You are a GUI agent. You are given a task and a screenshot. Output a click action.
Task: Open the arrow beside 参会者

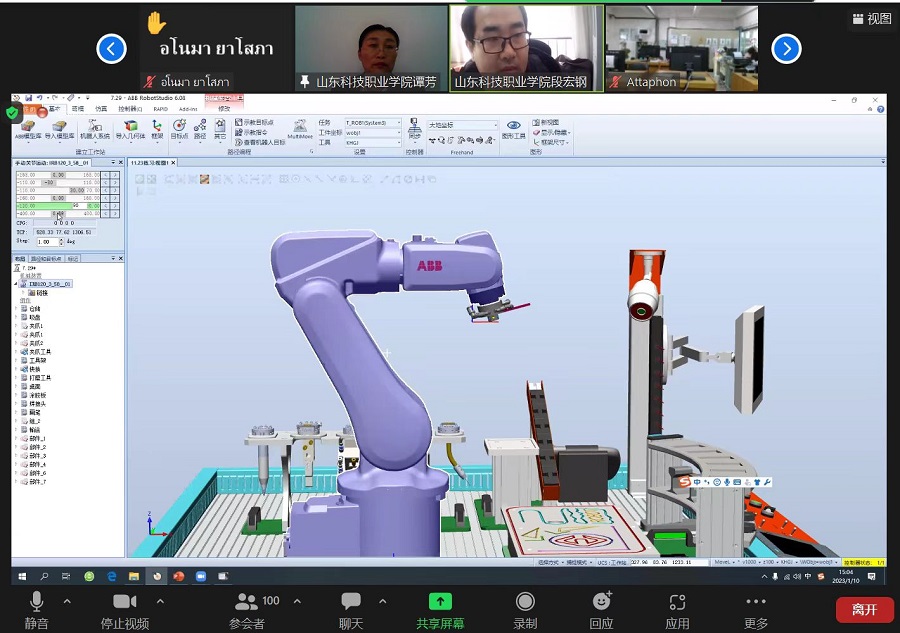click(x=297, y=601)
